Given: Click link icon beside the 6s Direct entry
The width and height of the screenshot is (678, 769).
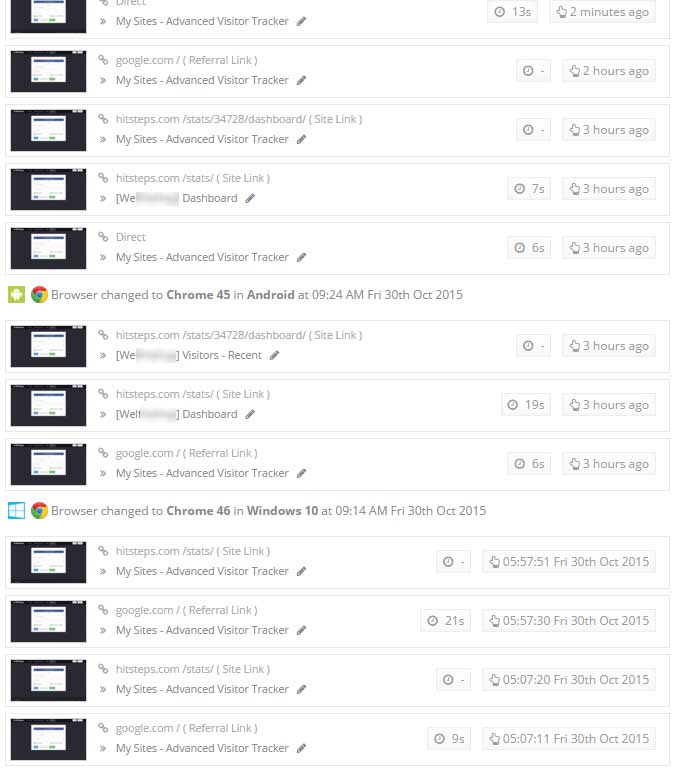Looking at the screenshot, I should [x=103, y=237].
